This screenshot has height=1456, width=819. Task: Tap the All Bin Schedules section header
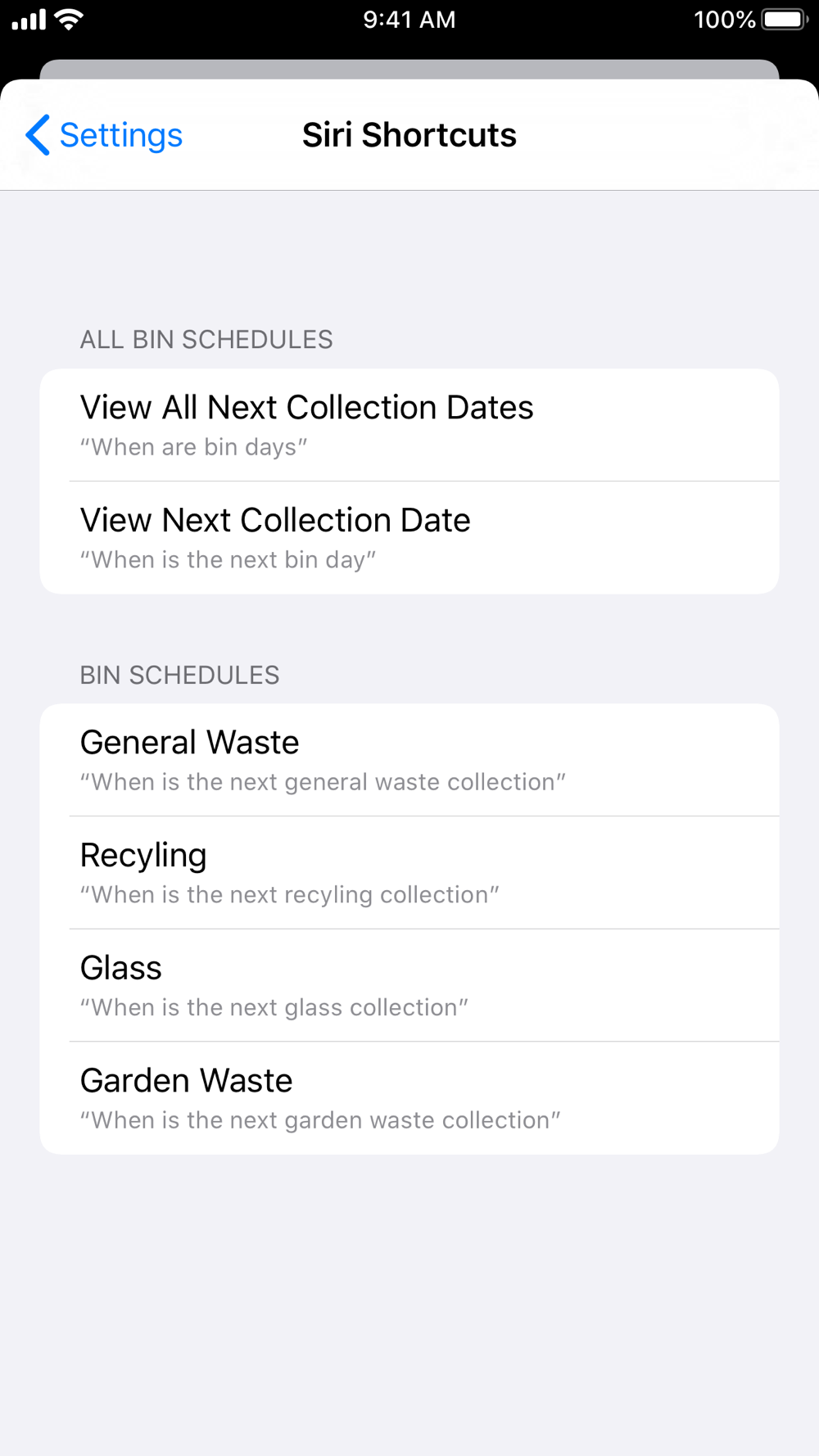[206, 339]
